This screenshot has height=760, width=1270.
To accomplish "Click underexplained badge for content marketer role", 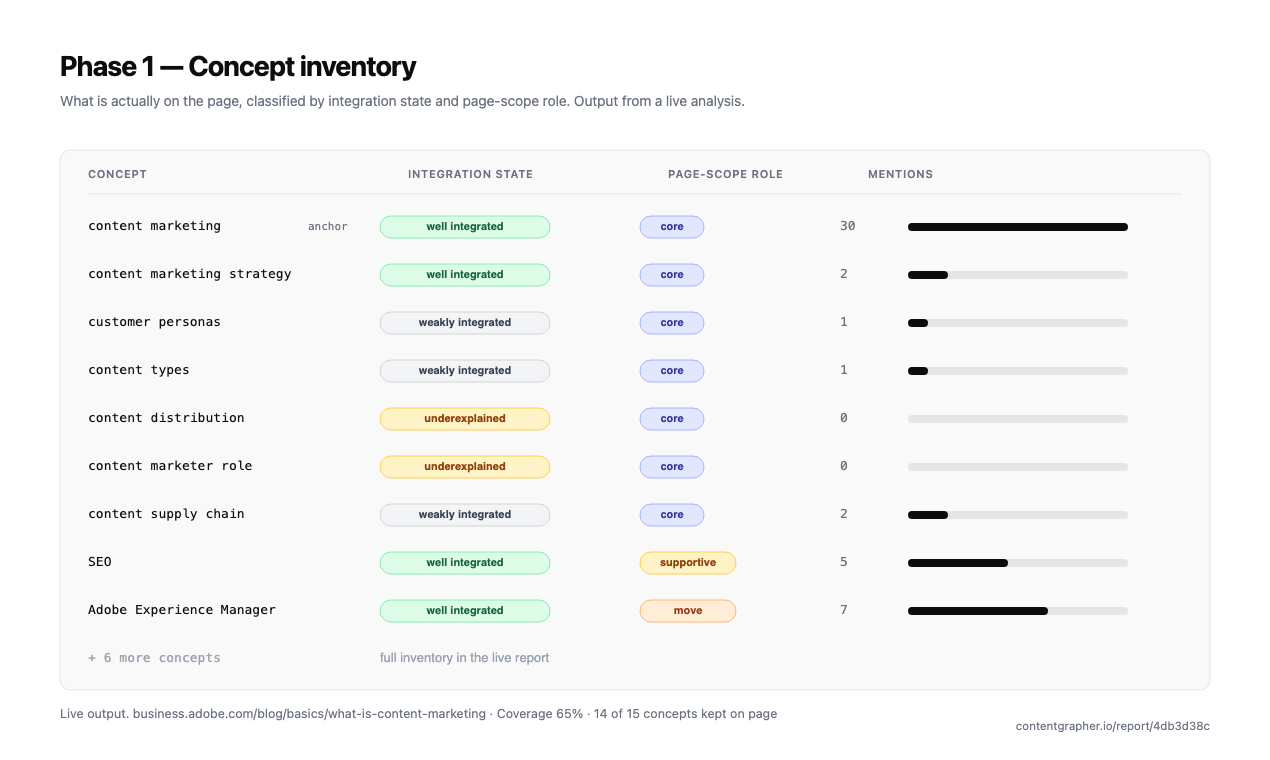I will coord(465,467).
